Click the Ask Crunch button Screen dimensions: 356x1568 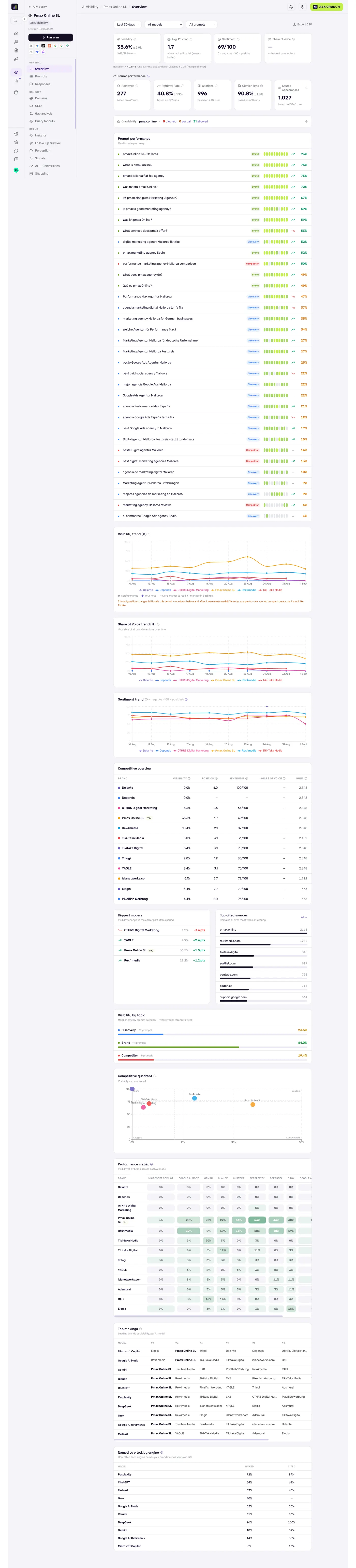point(326,7)
